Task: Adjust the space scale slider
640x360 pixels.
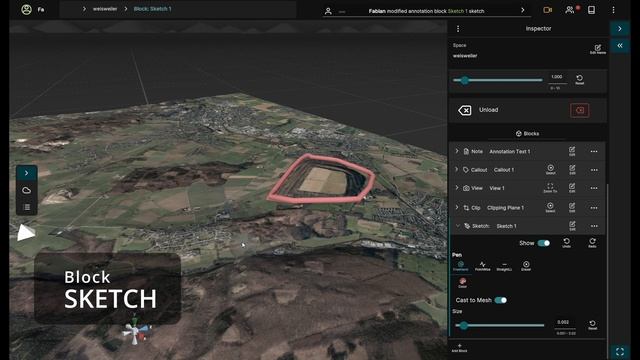Action: coord(498,80)
